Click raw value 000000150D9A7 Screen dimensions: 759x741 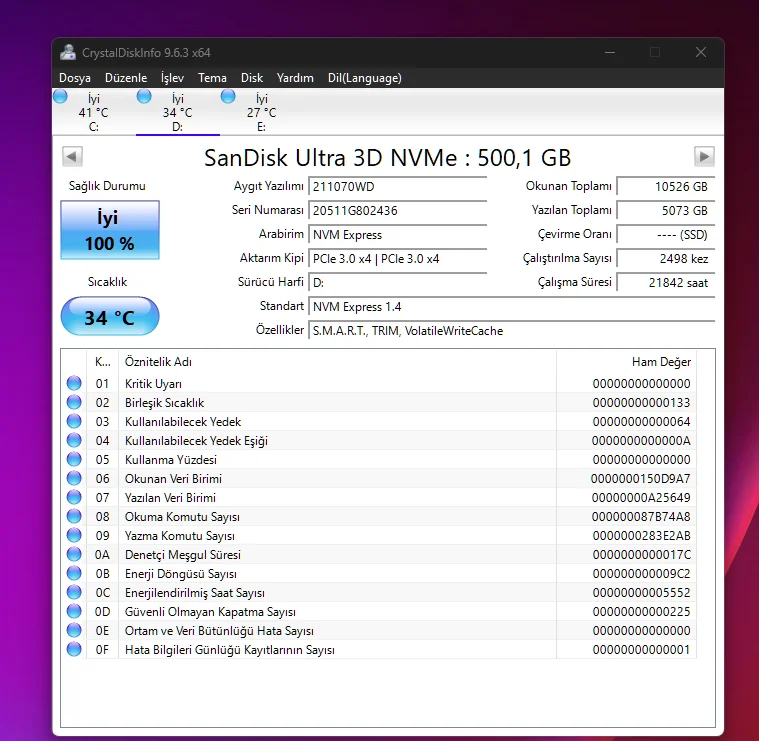coord(640,479)
